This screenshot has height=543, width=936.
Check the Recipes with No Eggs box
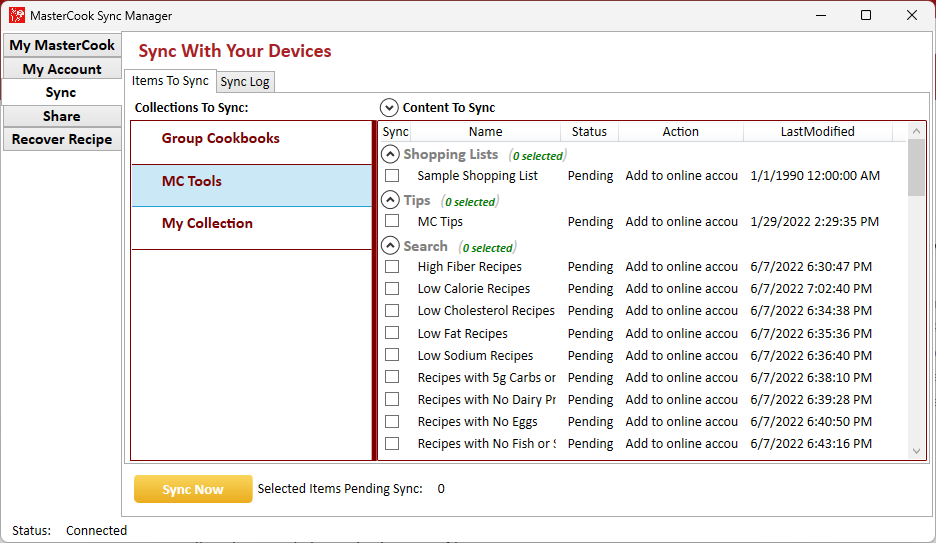392,421
